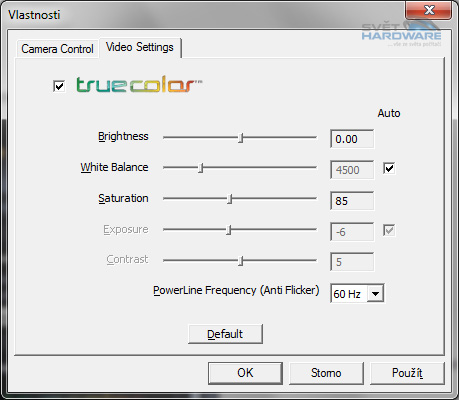Click the Saturation slider thumb
This screenshot has height=400, width=459.
tap(230, 199)
